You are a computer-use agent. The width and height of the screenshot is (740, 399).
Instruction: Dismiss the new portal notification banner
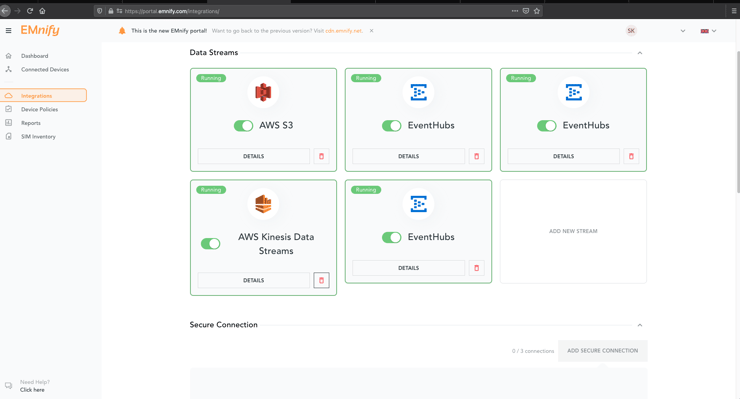tap(371, 31)
